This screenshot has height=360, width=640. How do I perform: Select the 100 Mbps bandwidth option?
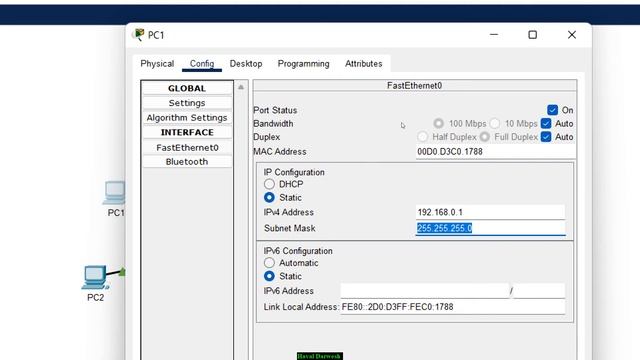pos(438,123)
